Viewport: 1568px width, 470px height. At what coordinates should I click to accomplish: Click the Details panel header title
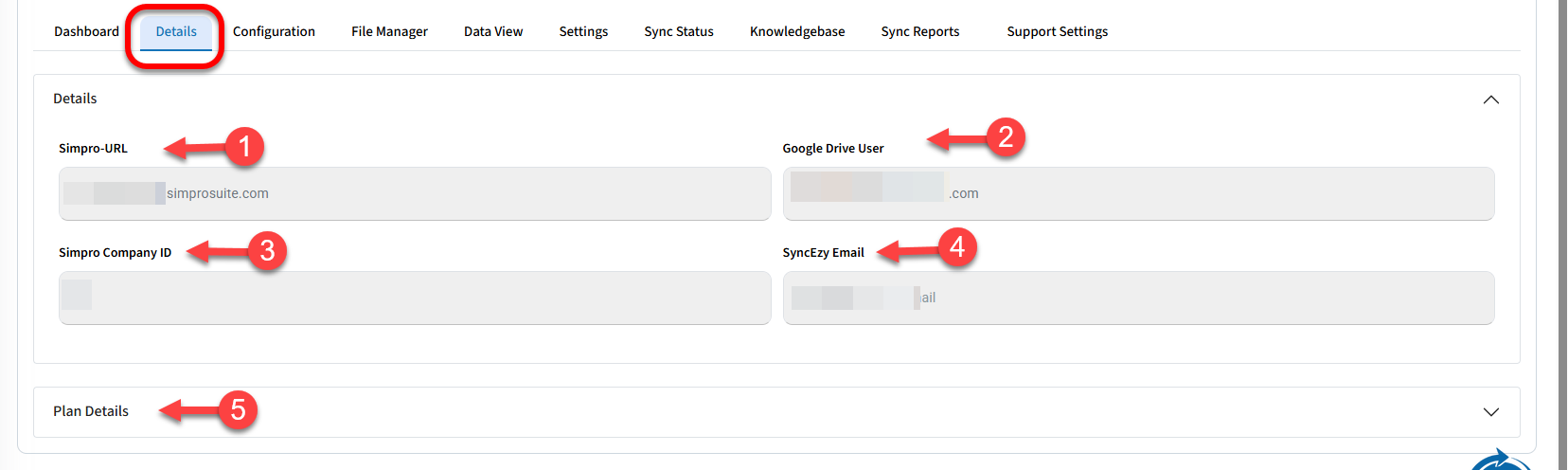[x=75, y=99]
